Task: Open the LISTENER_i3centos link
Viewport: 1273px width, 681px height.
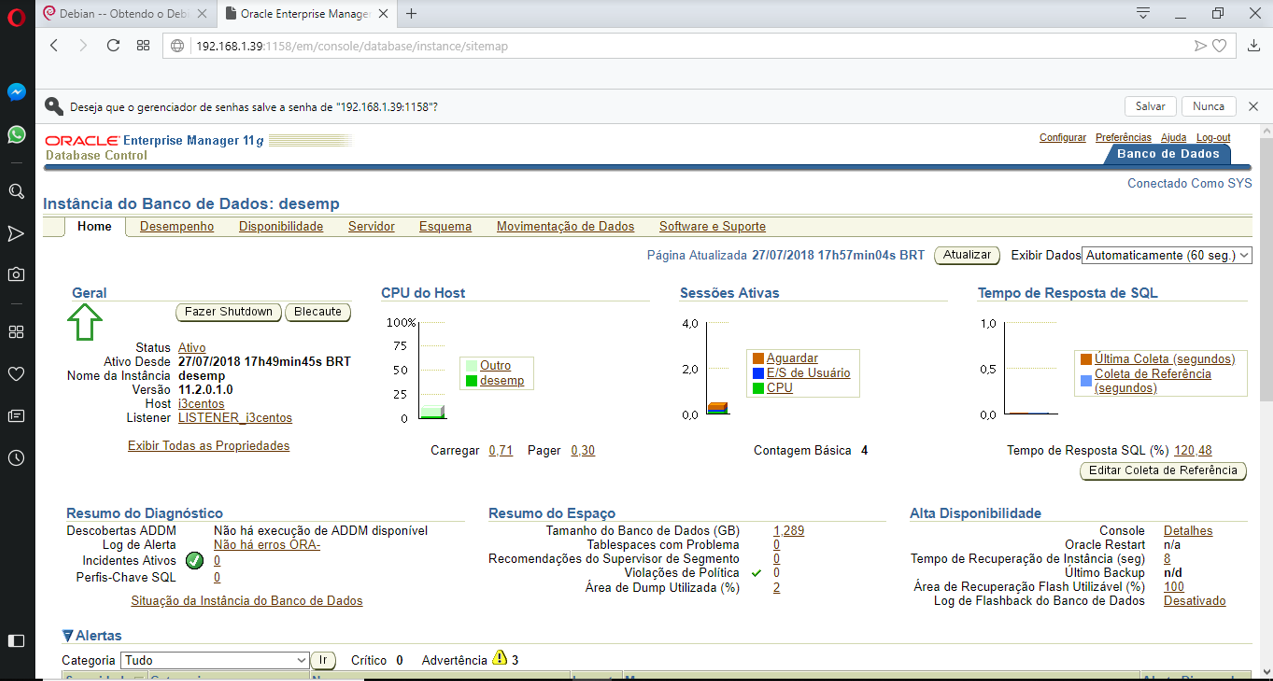Action: tap(235, 418)
